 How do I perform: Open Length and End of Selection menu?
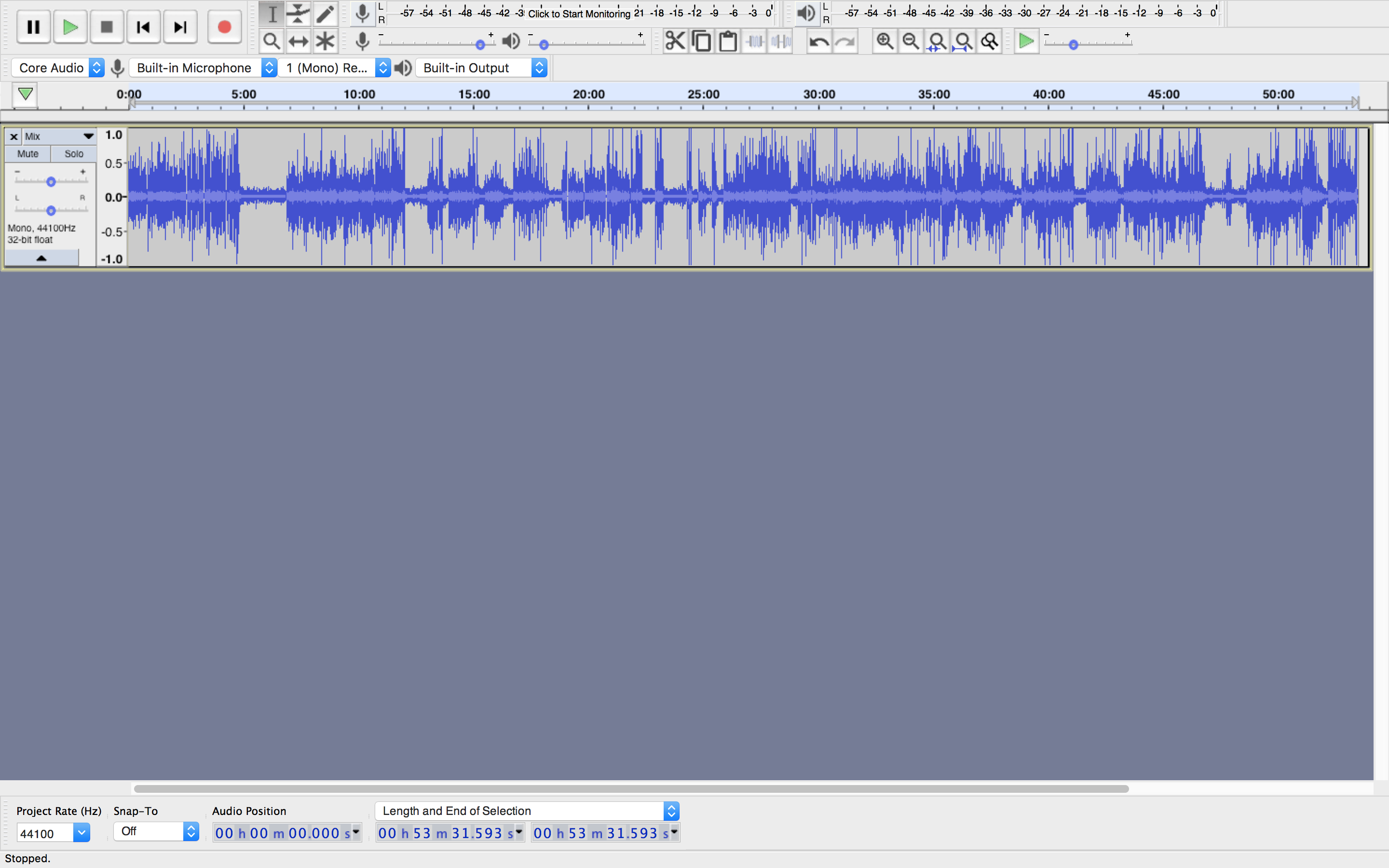(526, 811)
